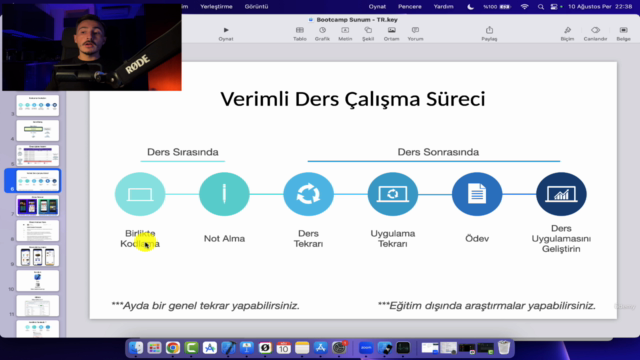Click the battery status icon
The height and width of the screenshot is (360, 640).
pos(505,7)
